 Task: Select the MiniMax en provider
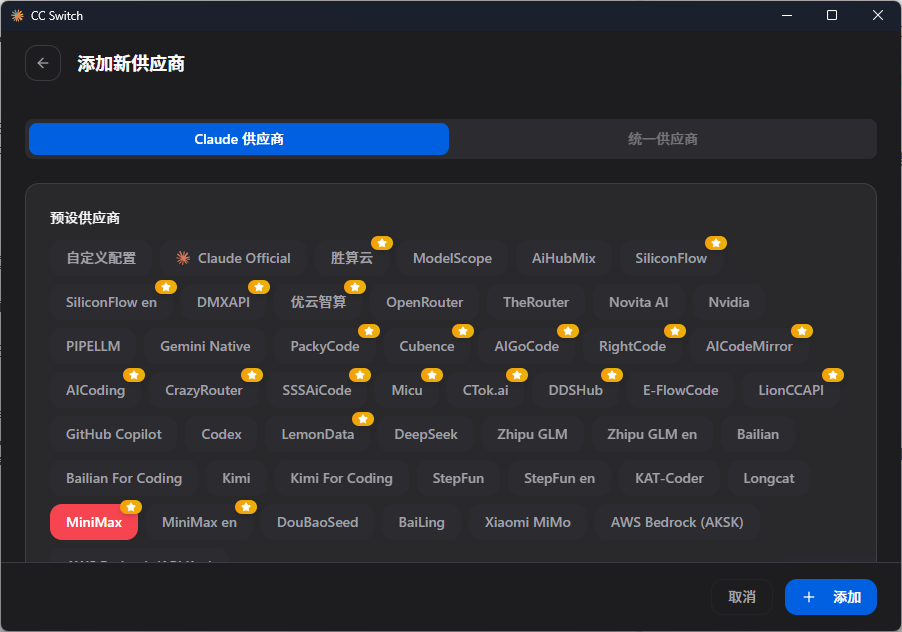(199, 522)
